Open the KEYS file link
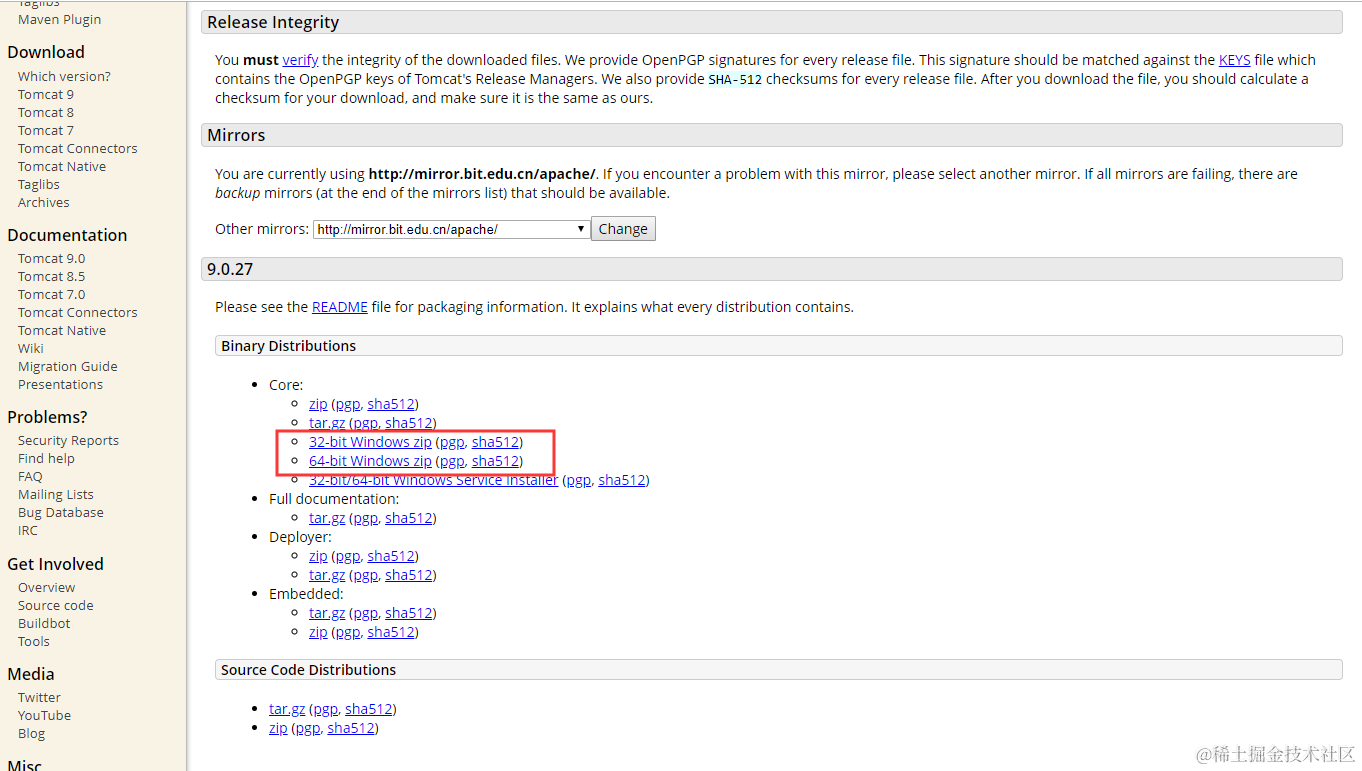 (x=1234, y=60)
